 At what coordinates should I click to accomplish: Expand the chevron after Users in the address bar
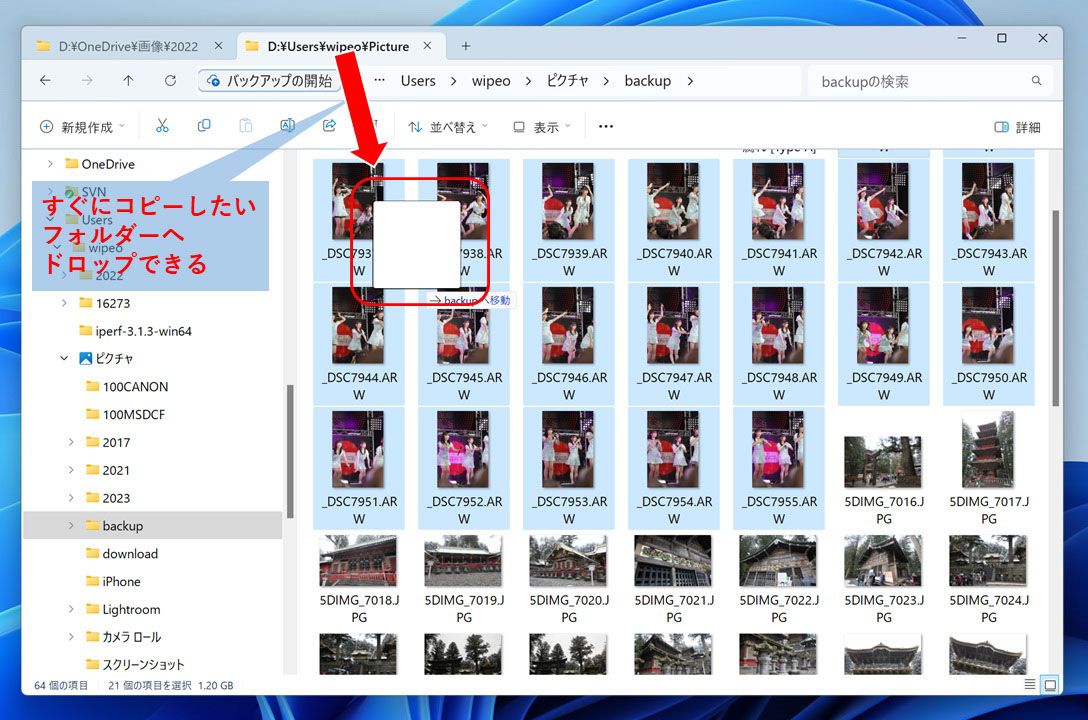click(453, 81)
